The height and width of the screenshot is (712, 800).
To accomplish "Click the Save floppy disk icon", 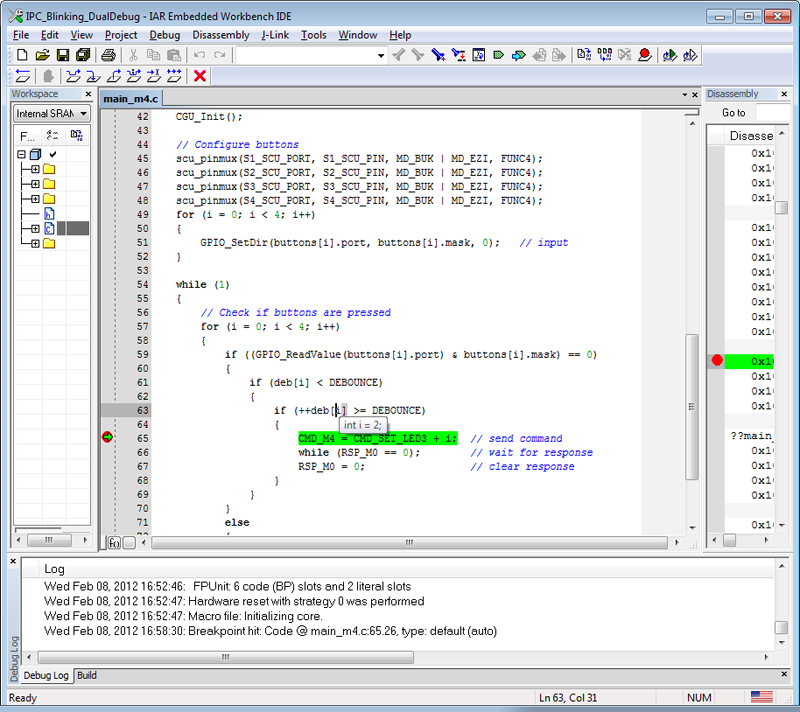I will tap(63, 55).
